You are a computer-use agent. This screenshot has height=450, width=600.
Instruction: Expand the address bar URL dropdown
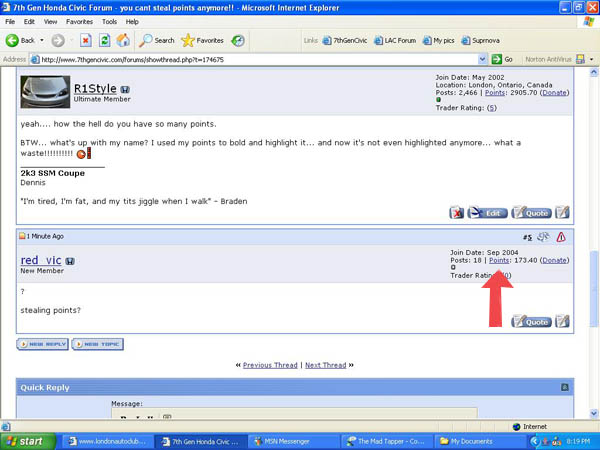(483, 59)
